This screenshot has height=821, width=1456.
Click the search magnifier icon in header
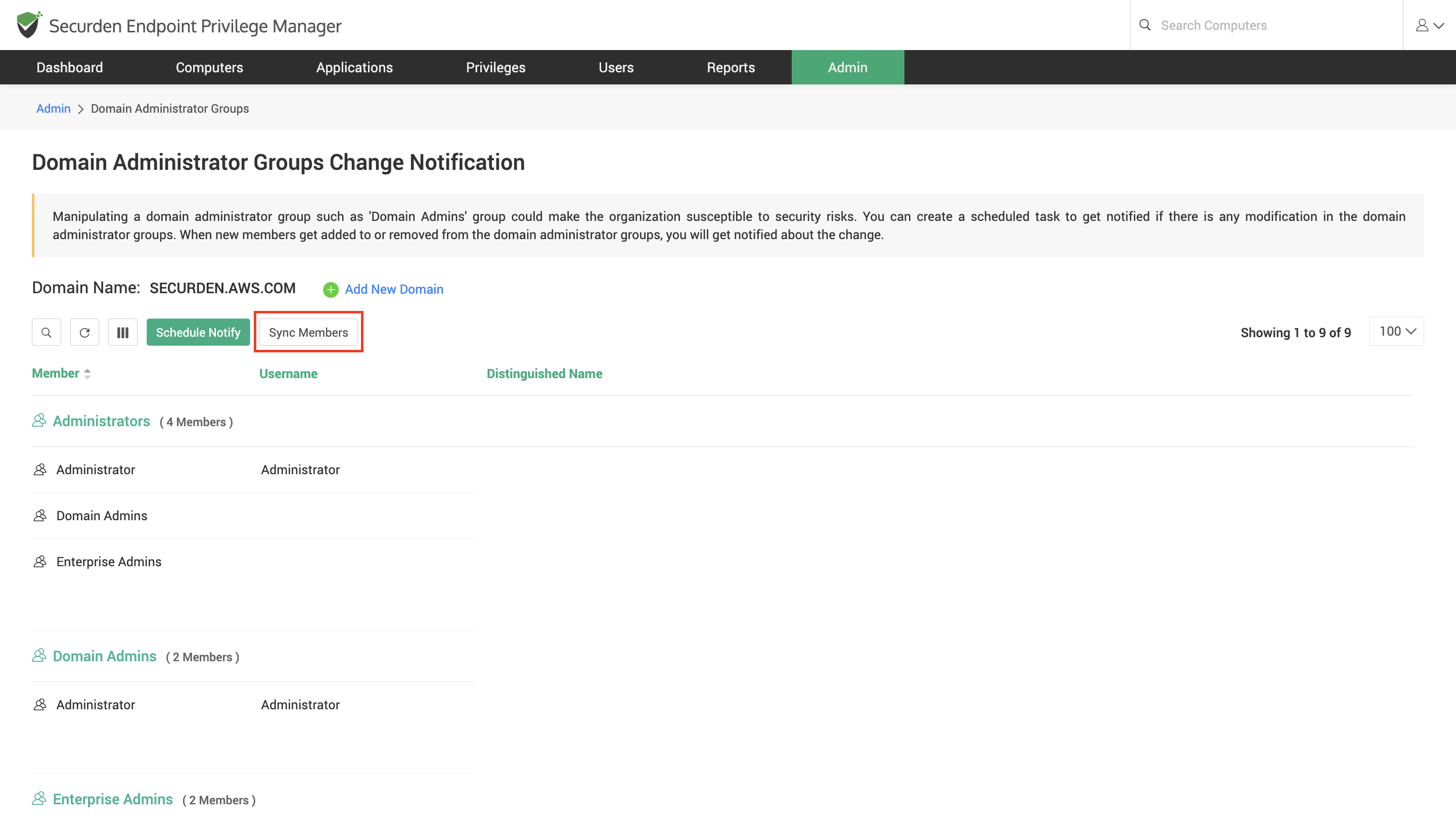click(x=1145, y=25)
